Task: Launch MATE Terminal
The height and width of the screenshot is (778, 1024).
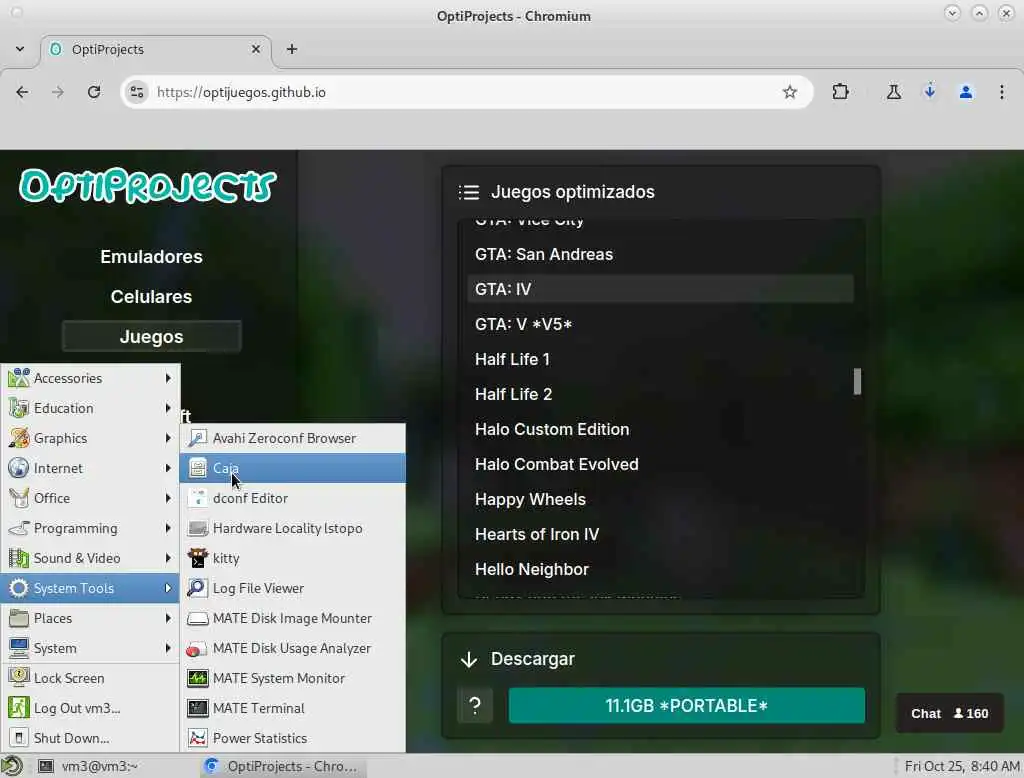Action: [293, 709]
